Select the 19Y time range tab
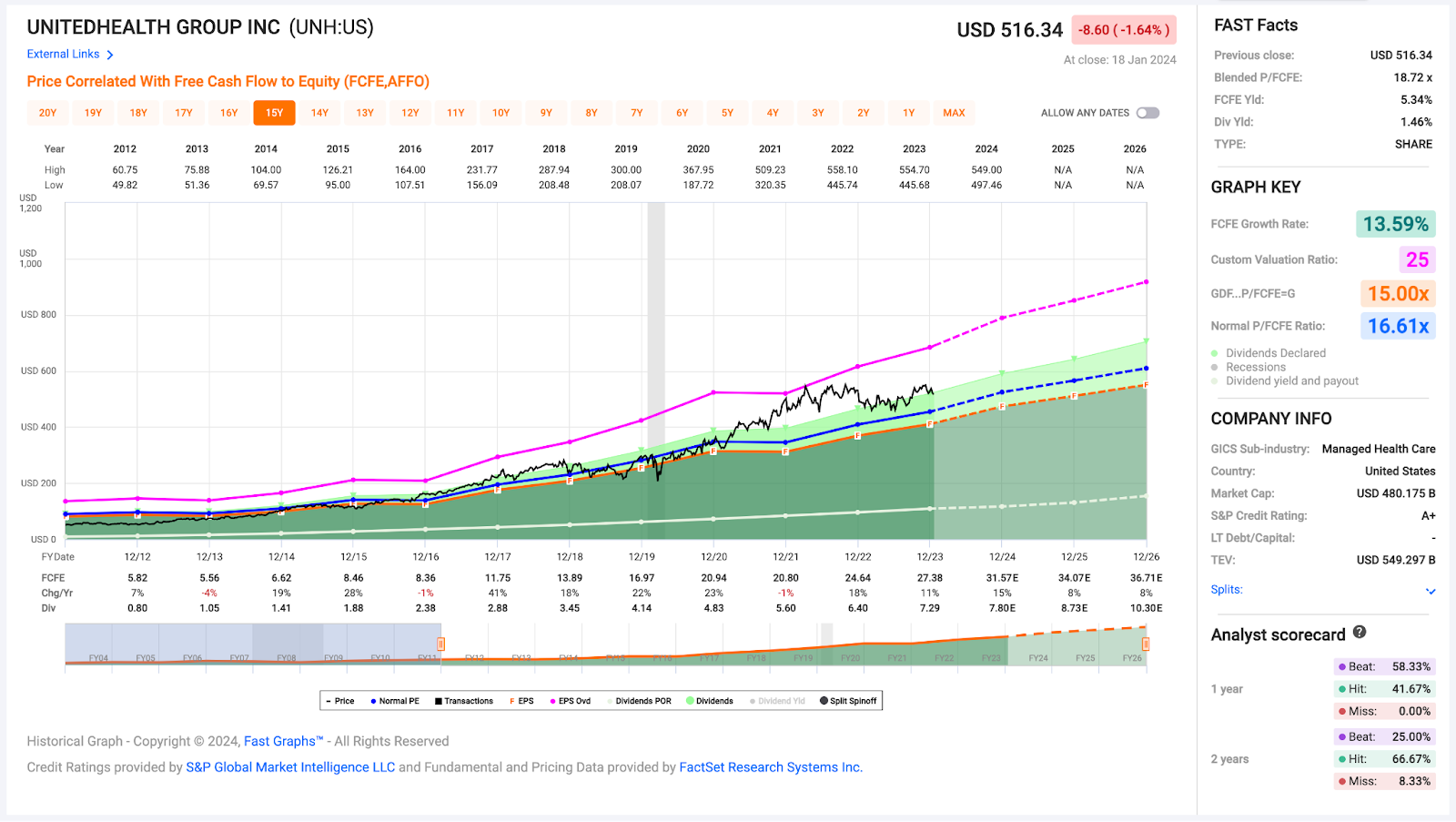The image size is (1456, 822). (93, 113)
